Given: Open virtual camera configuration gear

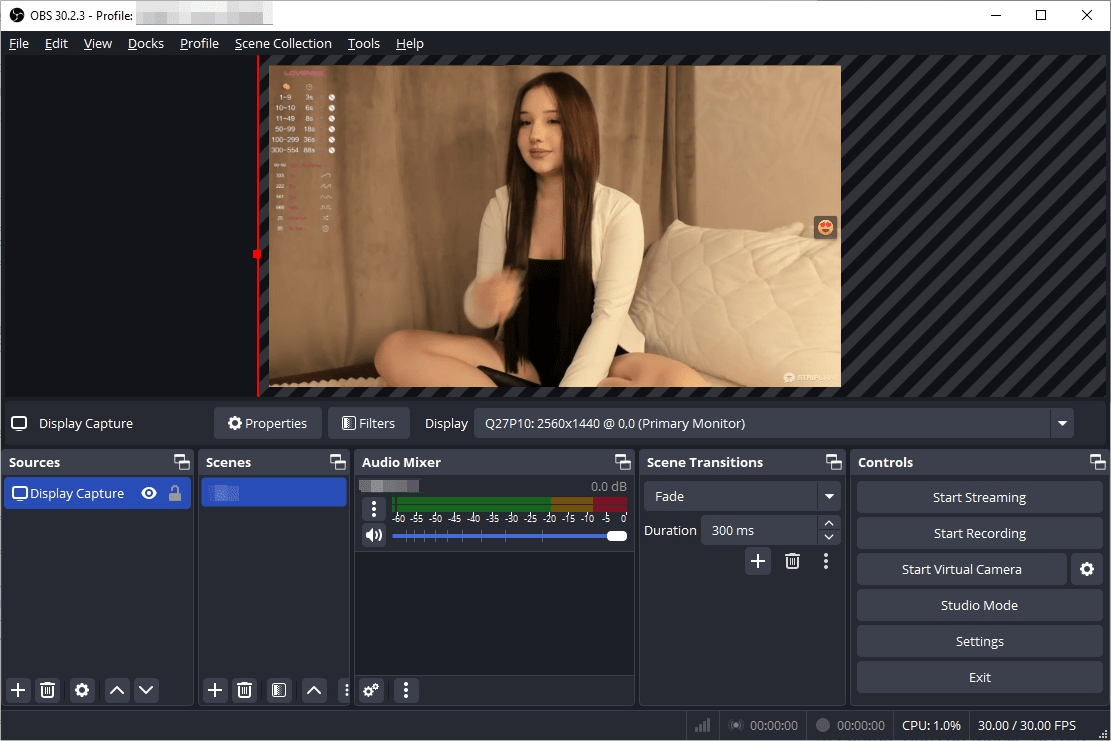Looking at the screenshot, I should pos(1087,569).
